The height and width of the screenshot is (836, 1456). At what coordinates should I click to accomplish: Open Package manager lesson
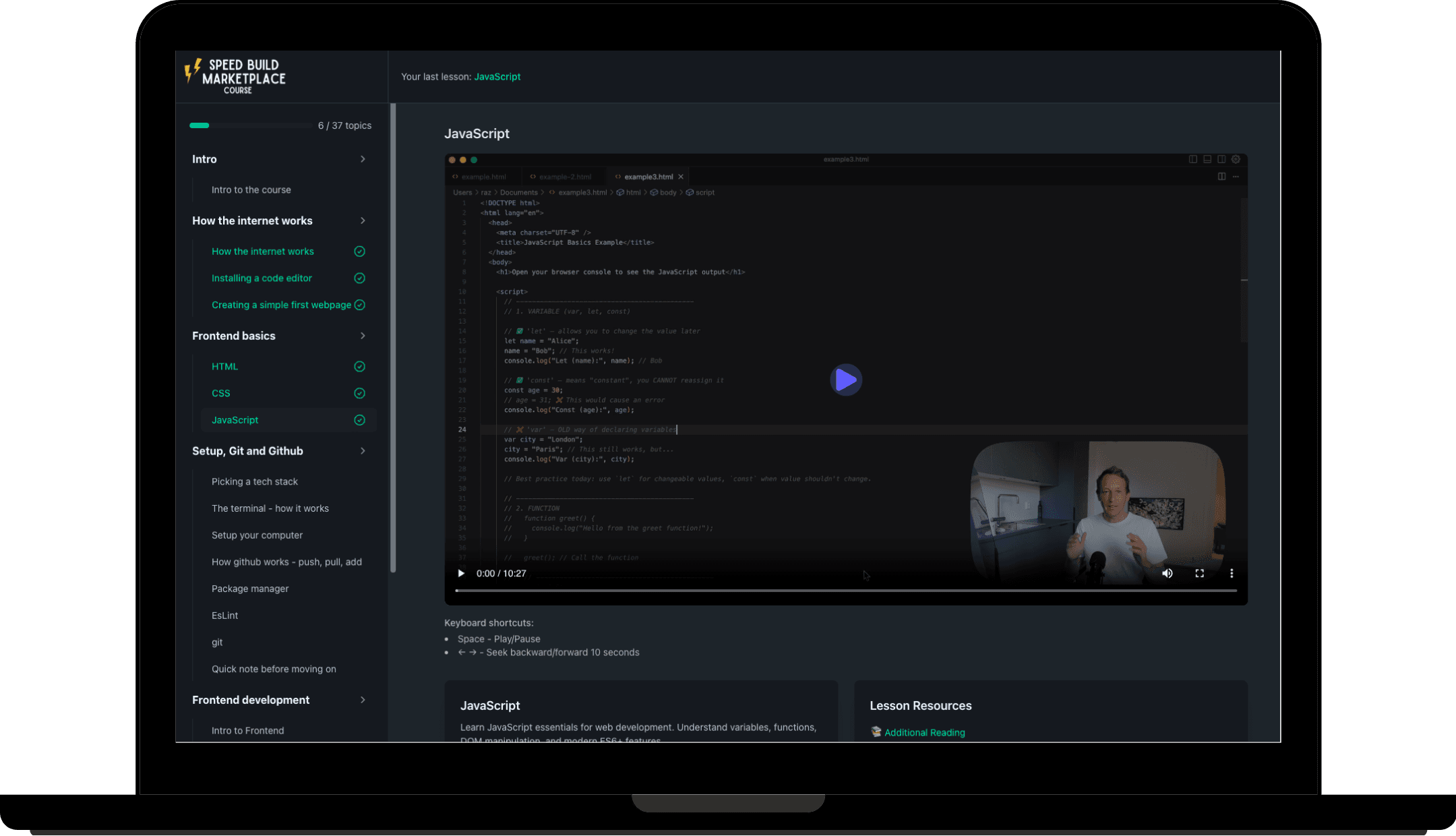(x=250, y=589)
